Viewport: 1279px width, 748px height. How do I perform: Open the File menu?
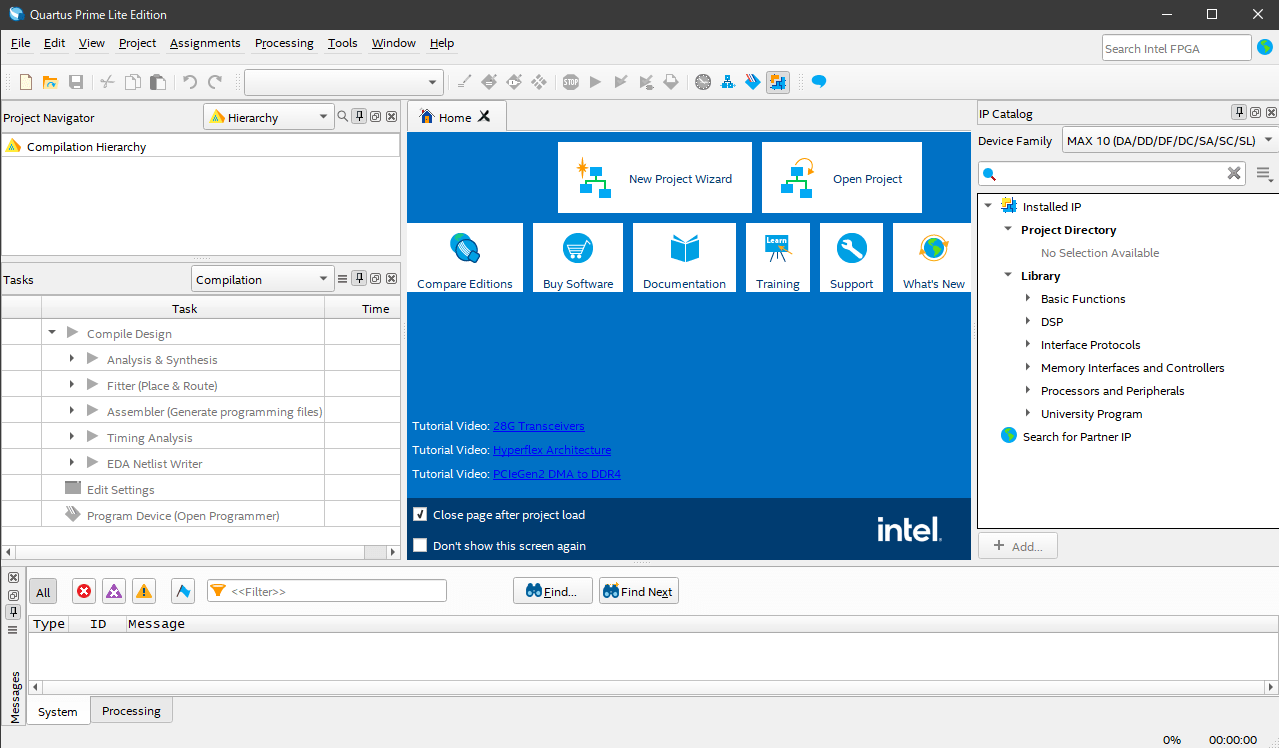click(20, 43)
